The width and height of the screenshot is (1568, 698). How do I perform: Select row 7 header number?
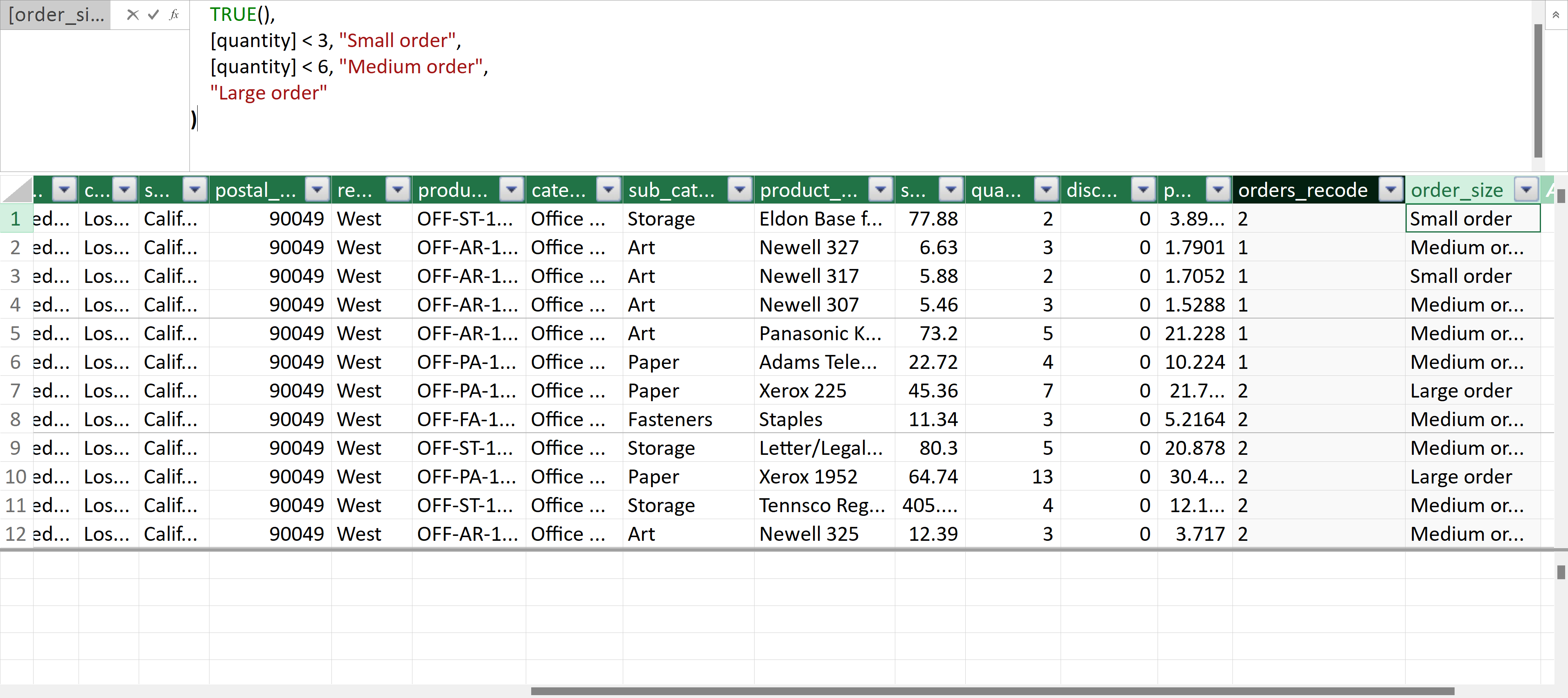coord(16,391)
